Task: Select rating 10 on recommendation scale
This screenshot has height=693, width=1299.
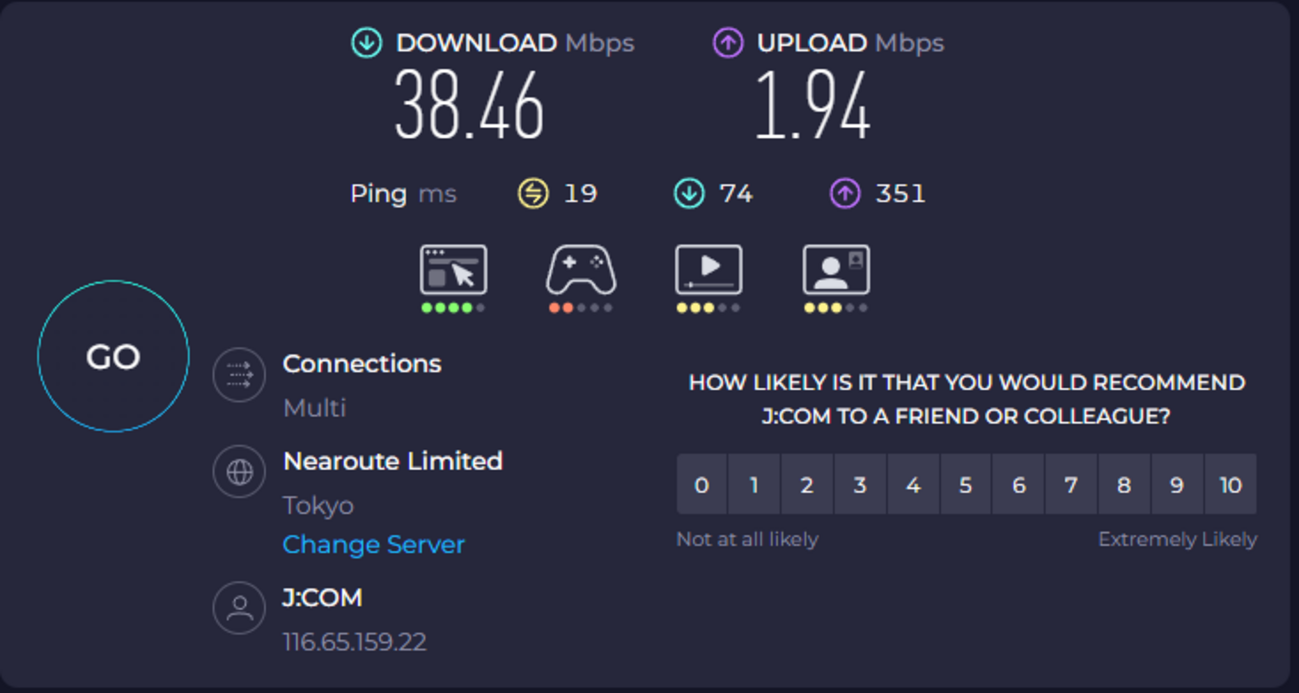Action: tap(1230, 485)
